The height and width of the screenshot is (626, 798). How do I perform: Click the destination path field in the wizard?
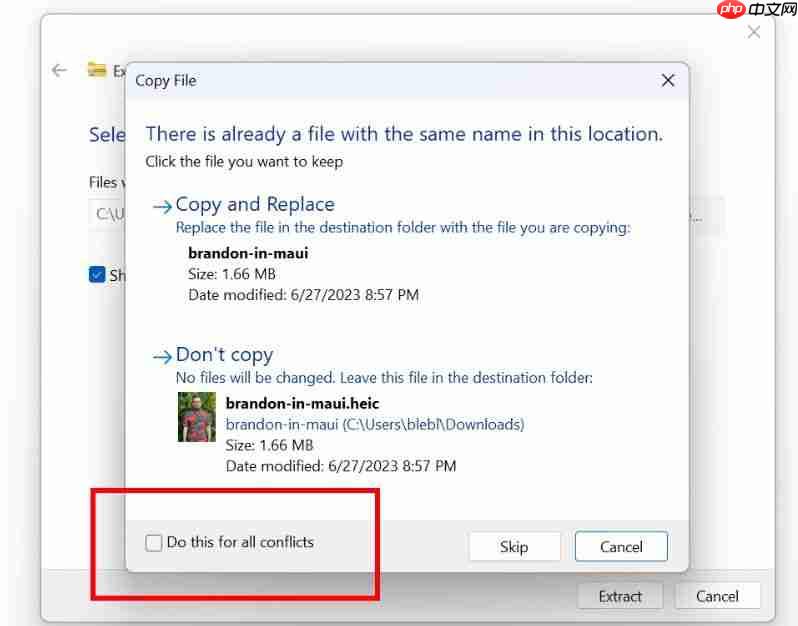pyautogui.click(x=107, y=214)
